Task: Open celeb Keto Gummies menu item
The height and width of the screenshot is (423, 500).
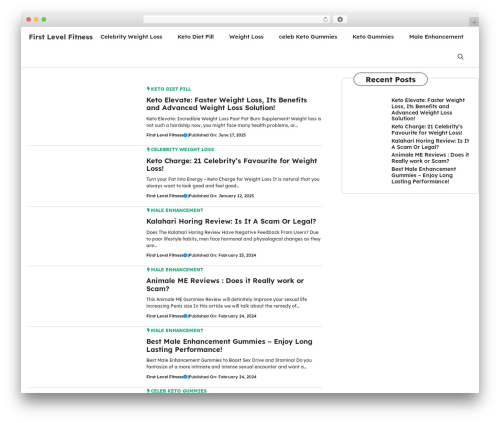Action: (x=308, y=37)
